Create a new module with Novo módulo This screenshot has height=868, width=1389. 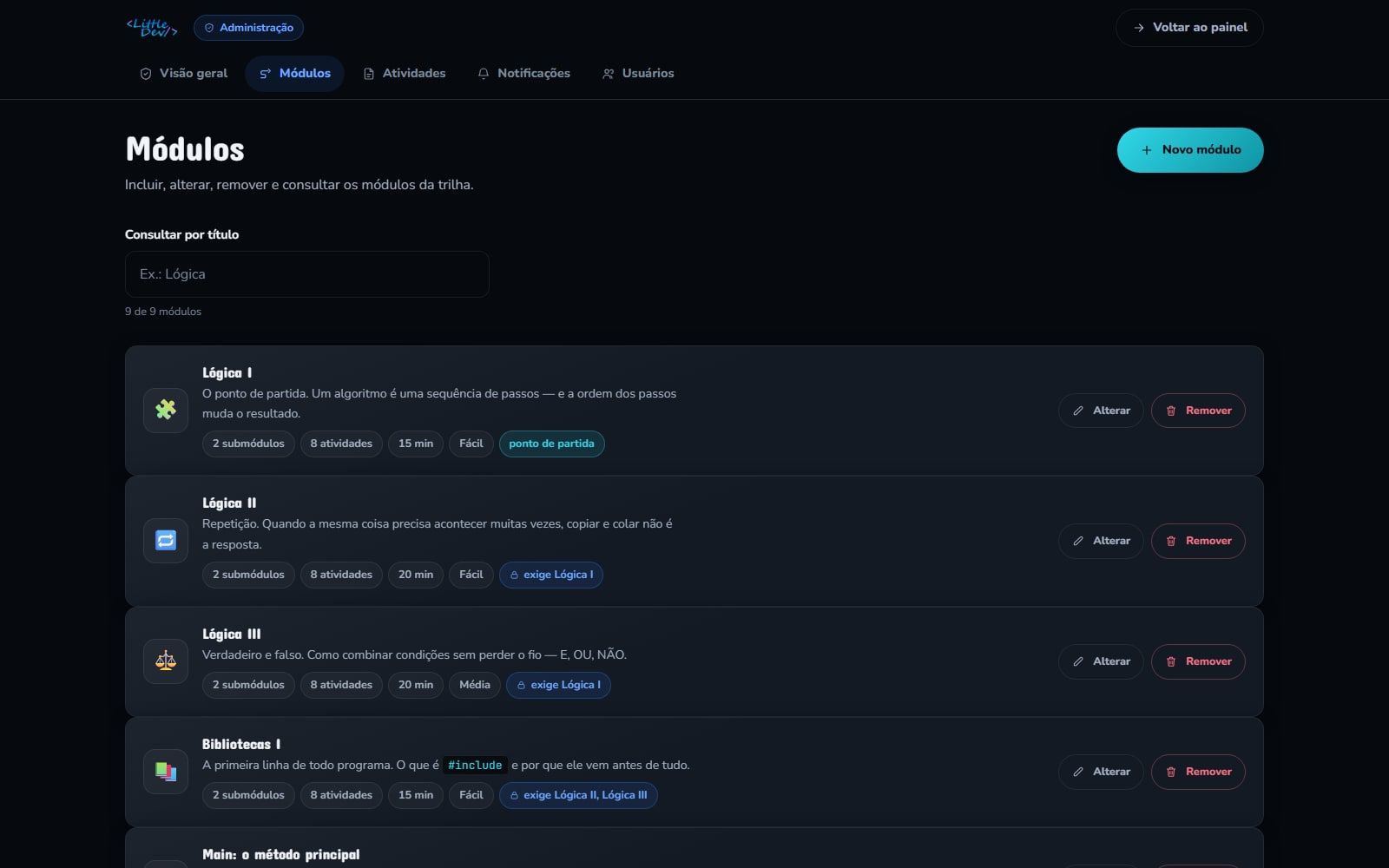click(x=1190, y=150)
